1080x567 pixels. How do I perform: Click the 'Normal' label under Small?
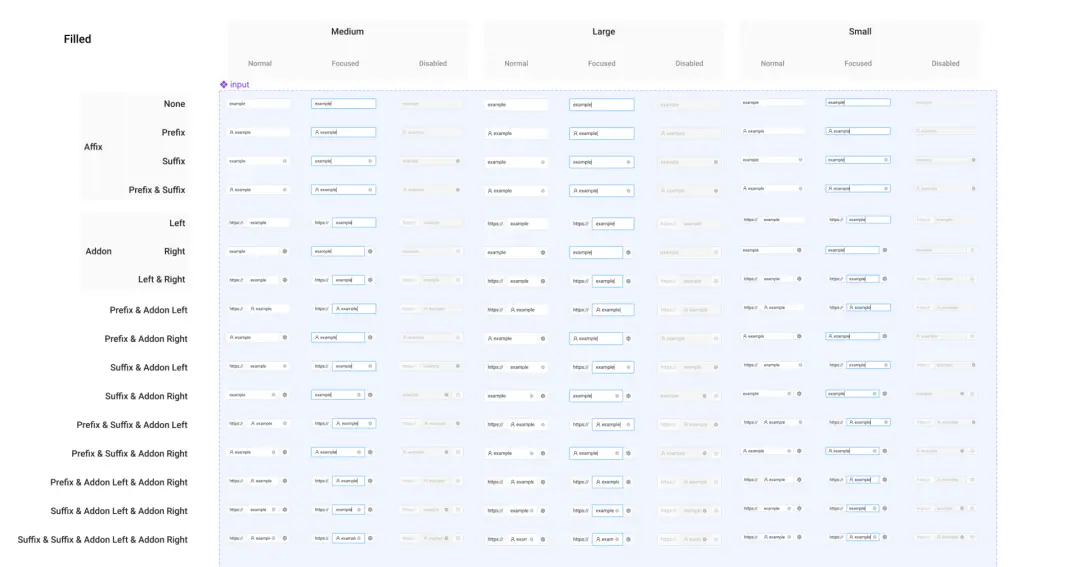click(772, 63)
